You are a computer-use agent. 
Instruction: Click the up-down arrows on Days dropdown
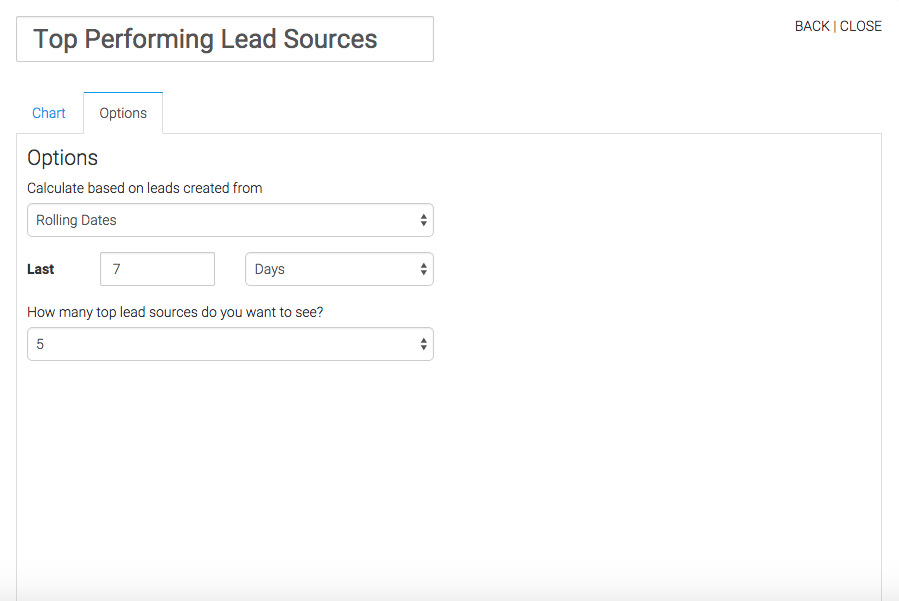tap(423, 269)
